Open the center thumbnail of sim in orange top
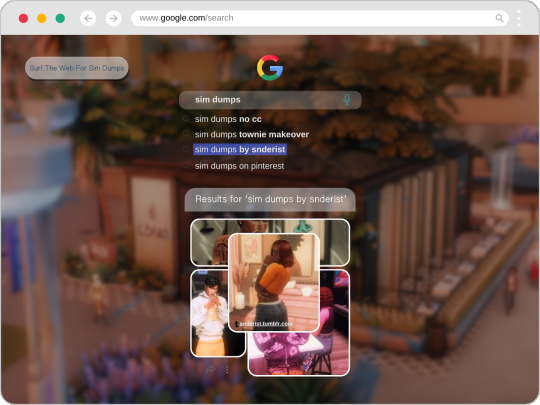 tap(274, 282)
